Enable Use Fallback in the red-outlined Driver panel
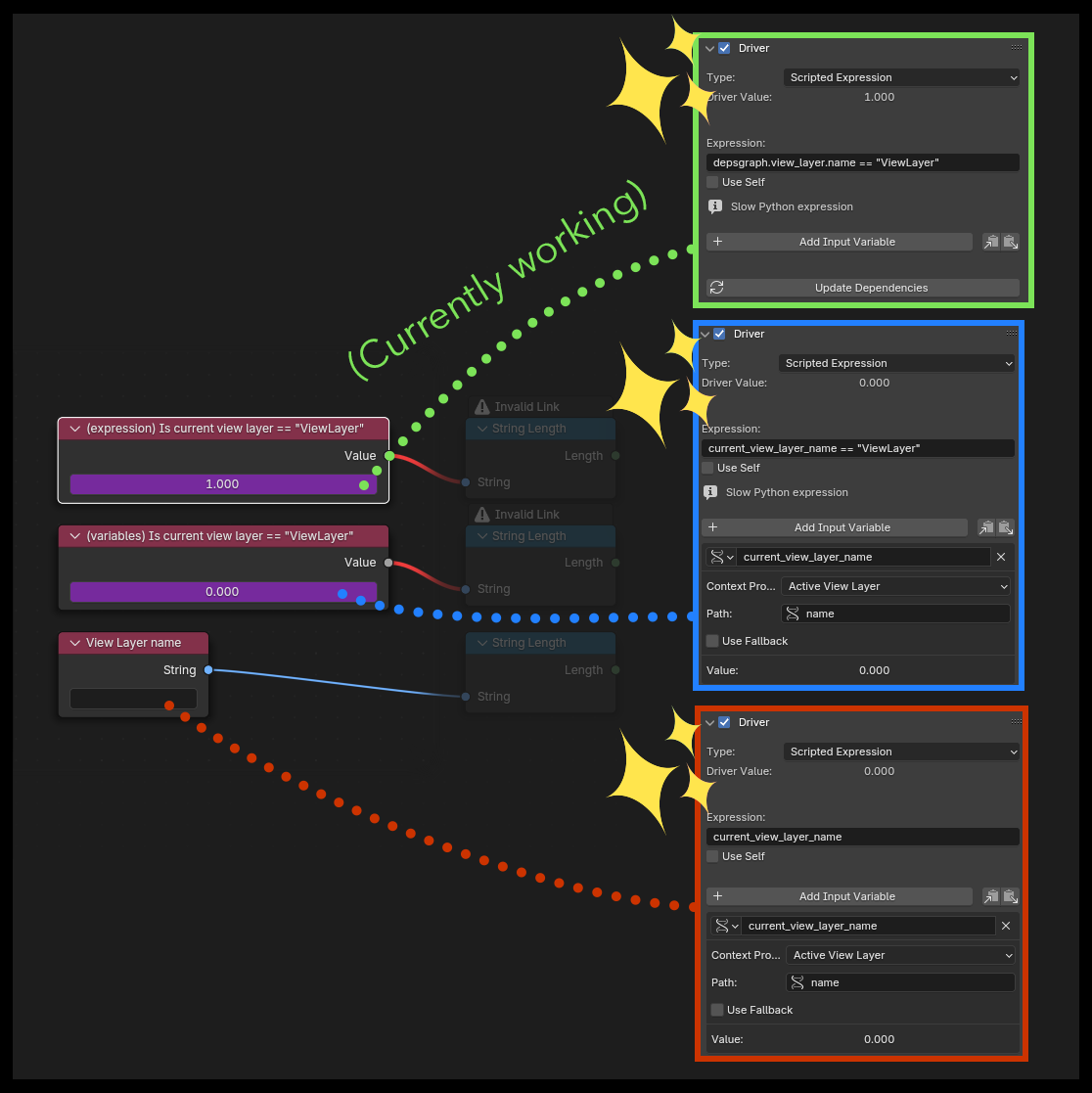This screenshot has height=1093, width=1092. (717, 1010)
